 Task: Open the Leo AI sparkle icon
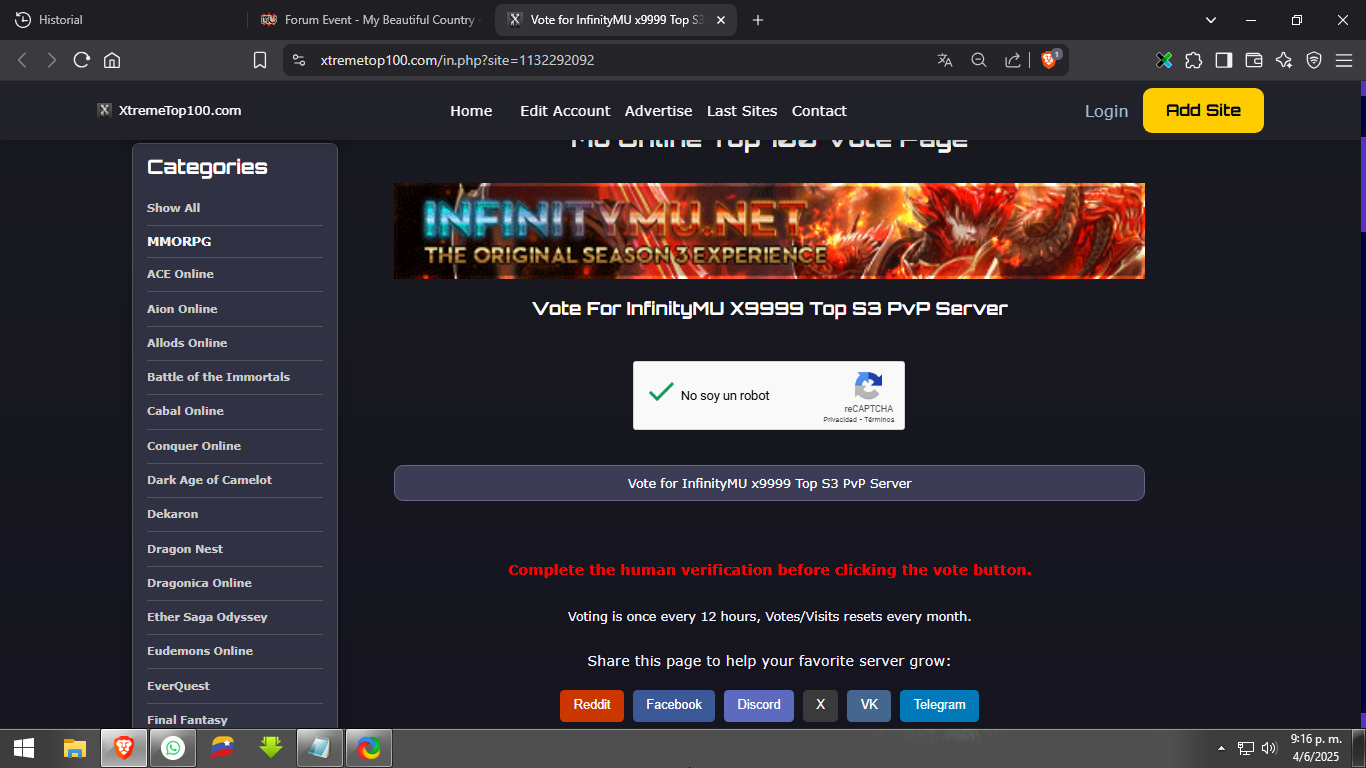pyautogui.click(x=1284, y=60)
